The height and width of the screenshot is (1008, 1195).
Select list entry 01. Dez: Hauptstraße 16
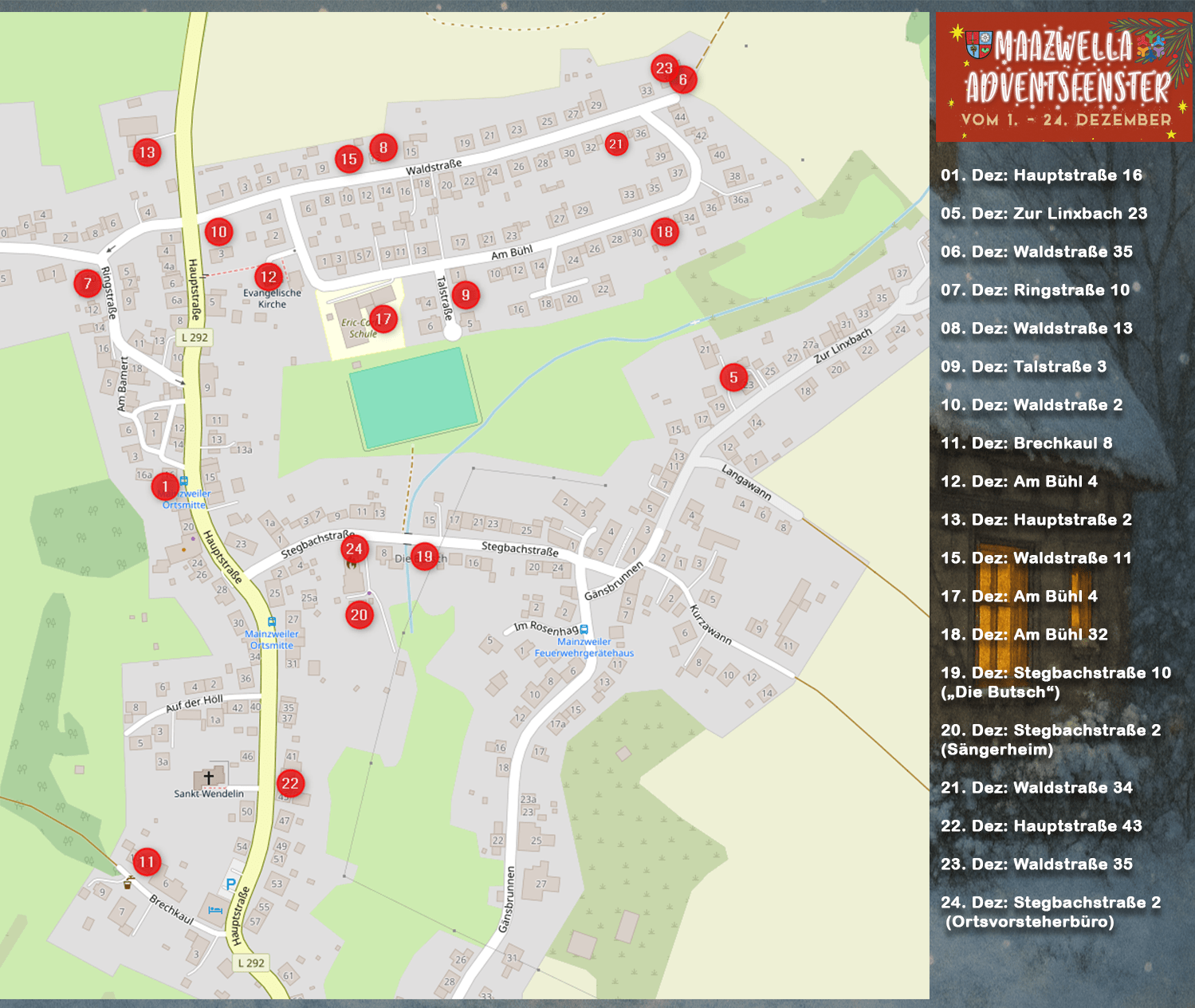click(x=1041, y=175)
